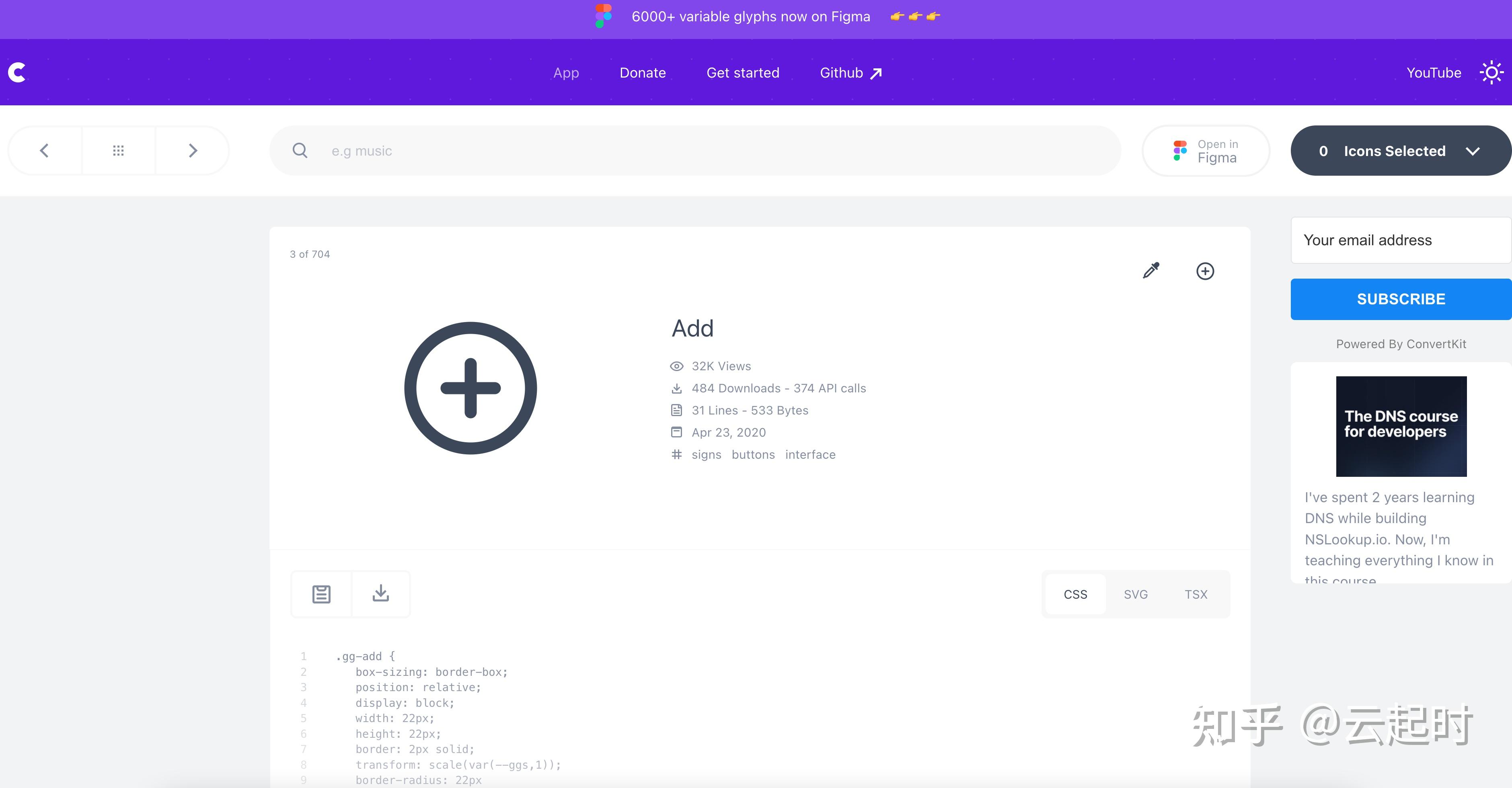This screenshot has height=788, width=1512.
Task: Click the color picker eyedropper icon
Action: click(x=1151, y=271)
